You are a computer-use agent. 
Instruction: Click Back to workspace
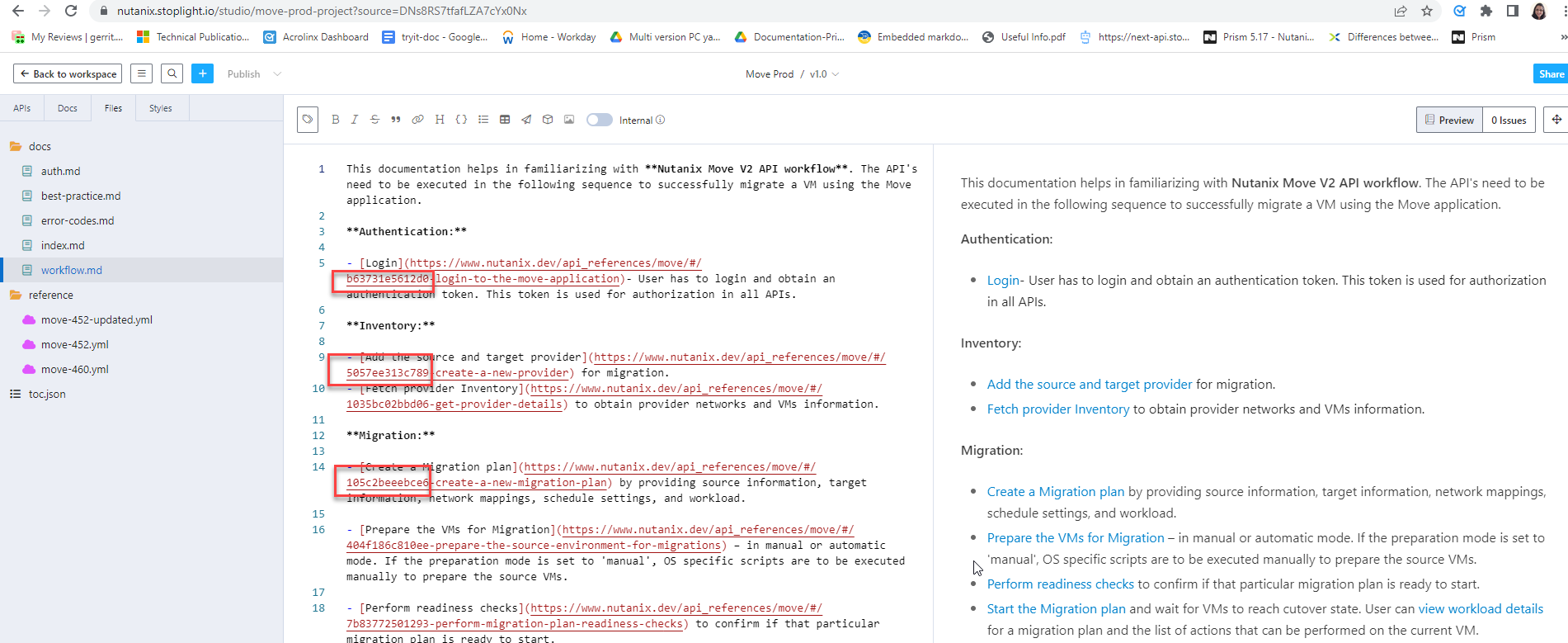(x=68, y=73)
